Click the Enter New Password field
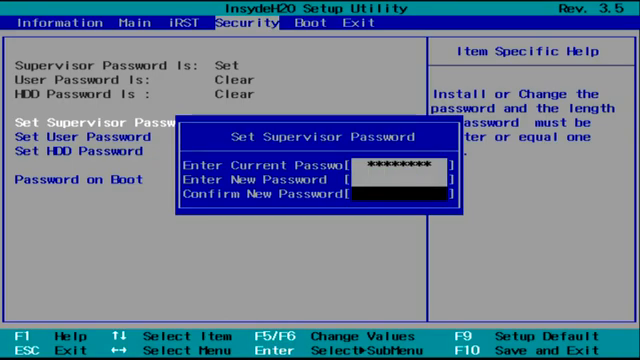640x360 pixels. tap(399, 179)
